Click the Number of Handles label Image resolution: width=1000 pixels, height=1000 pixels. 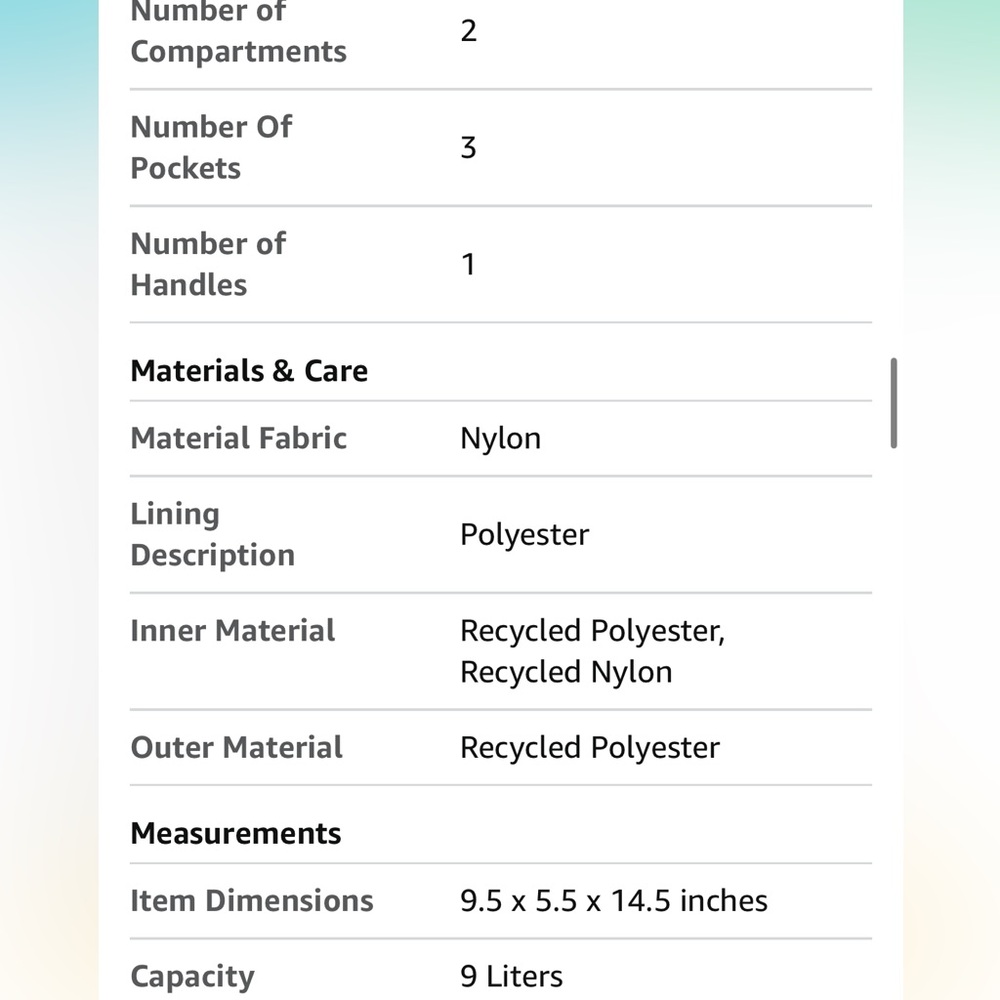[208, 264]
